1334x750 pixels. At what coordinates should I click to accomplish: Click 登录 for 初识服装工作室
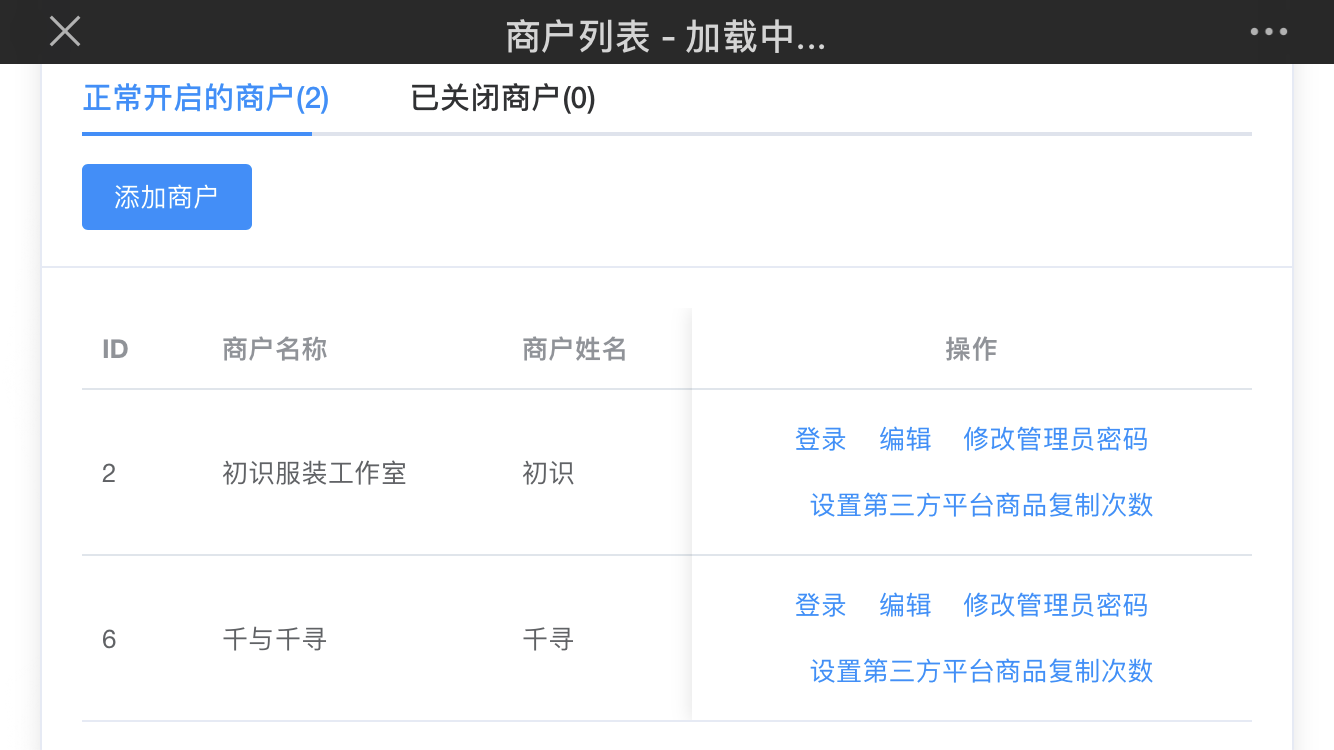coord(821,439)
